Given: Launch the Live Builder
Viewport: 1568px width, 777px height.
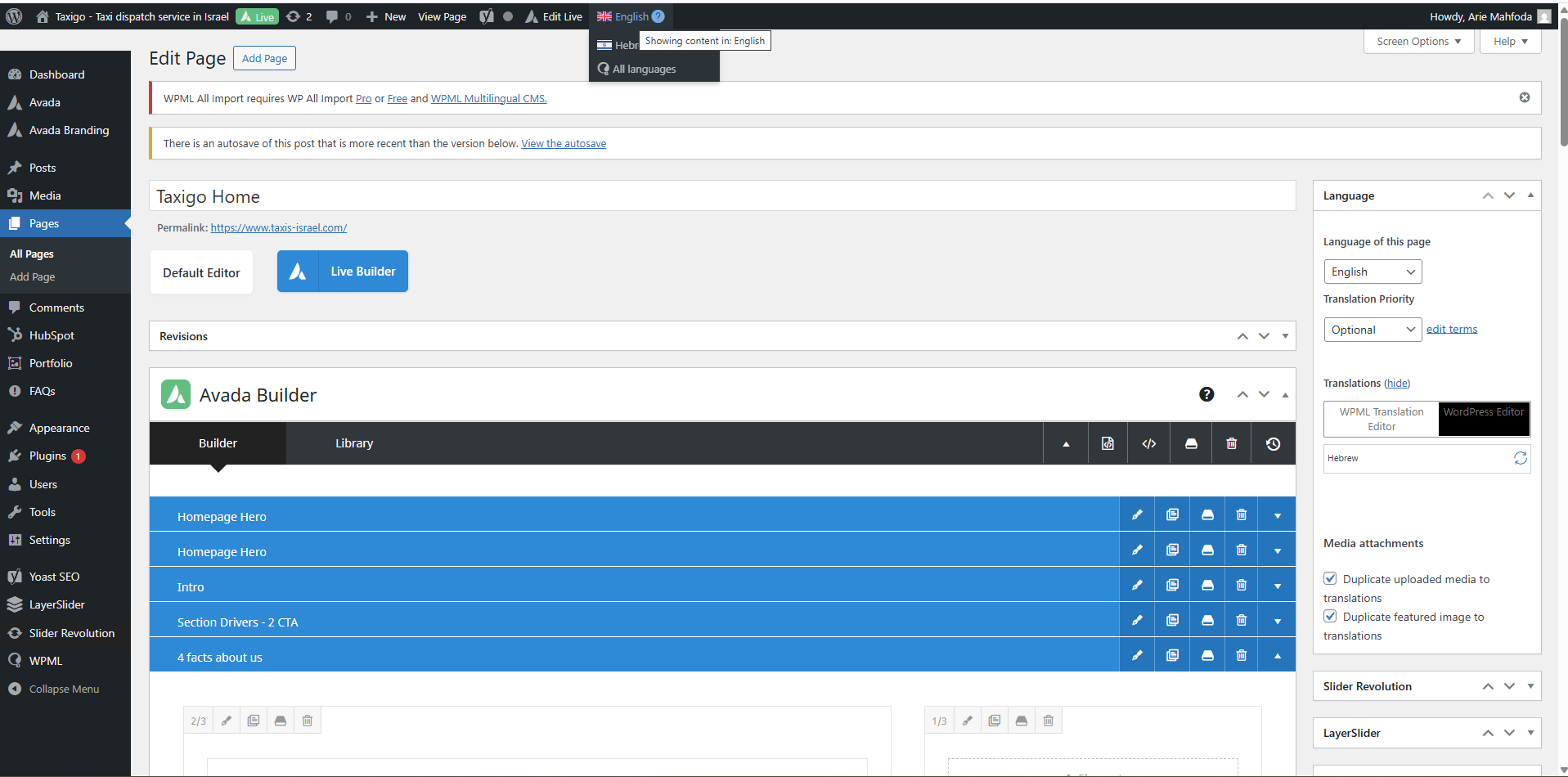Looking at the screenshot, I should 343,272.
